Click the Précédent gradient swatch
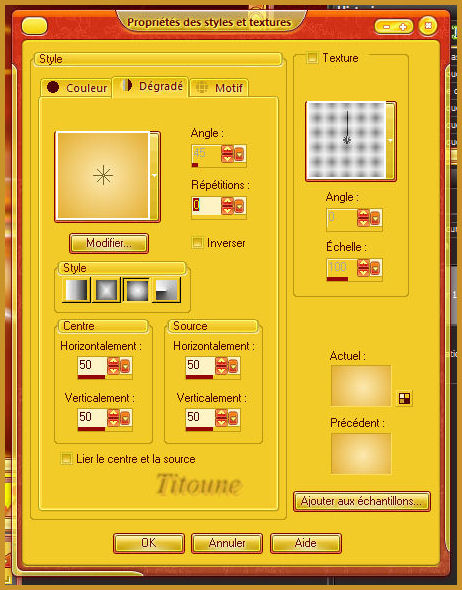 pyautogui.click(x=361, y=453)
